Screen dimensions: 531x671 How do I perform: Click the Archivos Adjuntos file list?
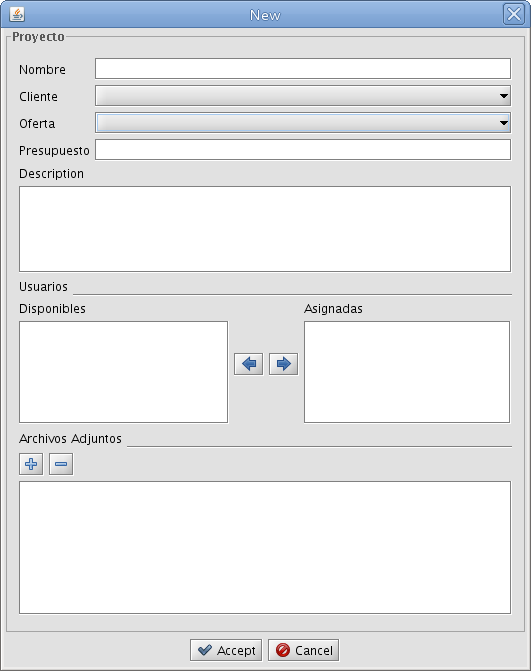(265, 547)
